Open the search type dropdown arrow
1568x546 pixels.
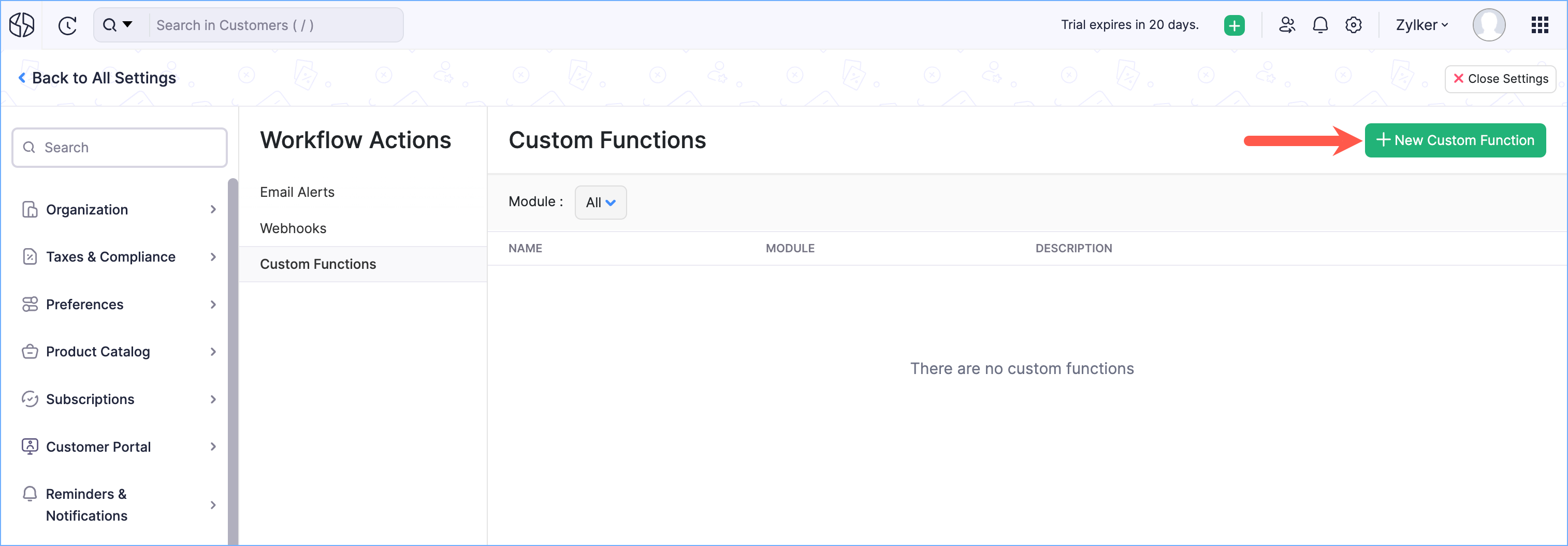point(127,24)
